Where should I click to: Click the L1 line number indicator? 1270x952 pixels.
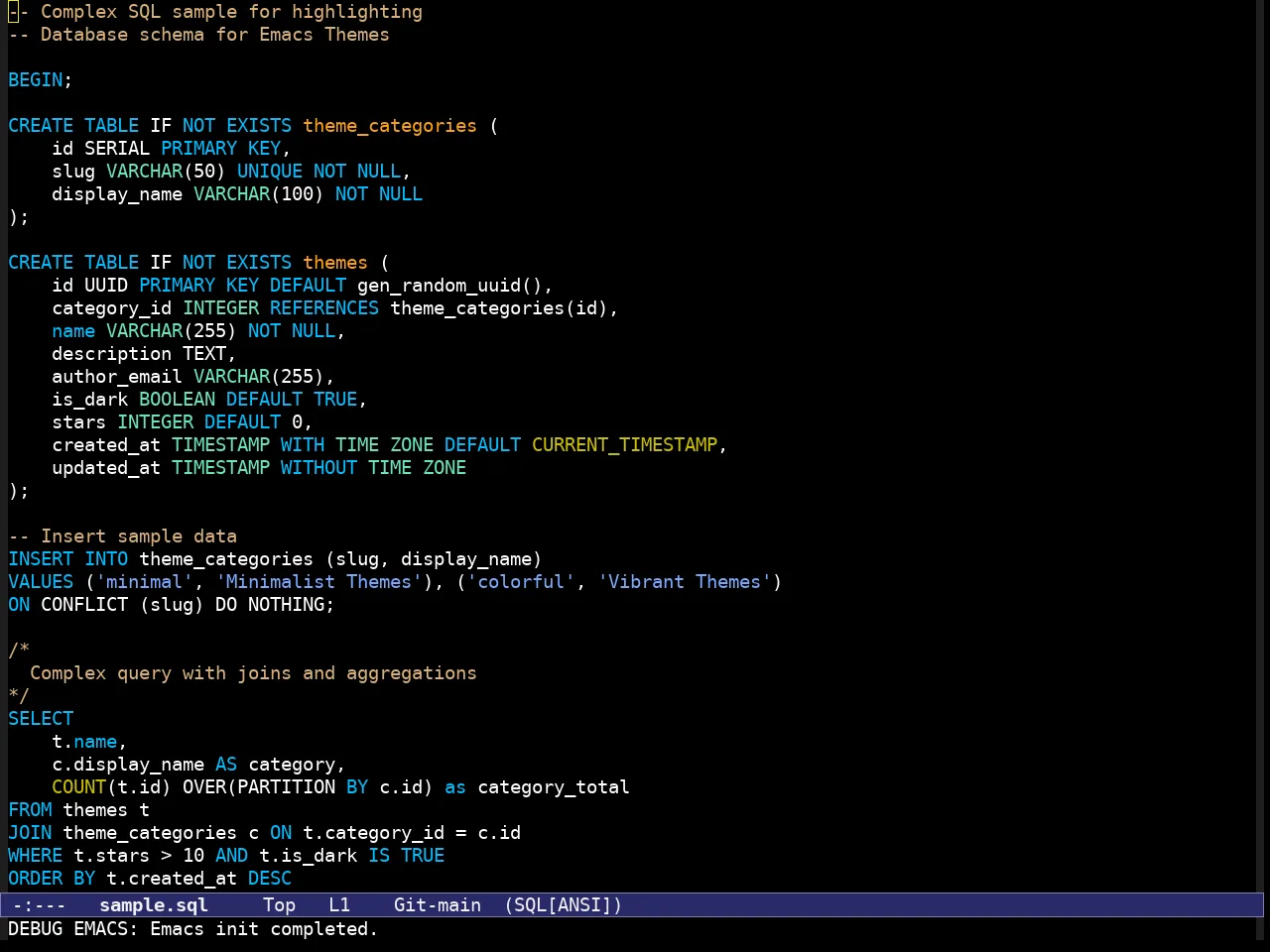click(x=339, y=905)
